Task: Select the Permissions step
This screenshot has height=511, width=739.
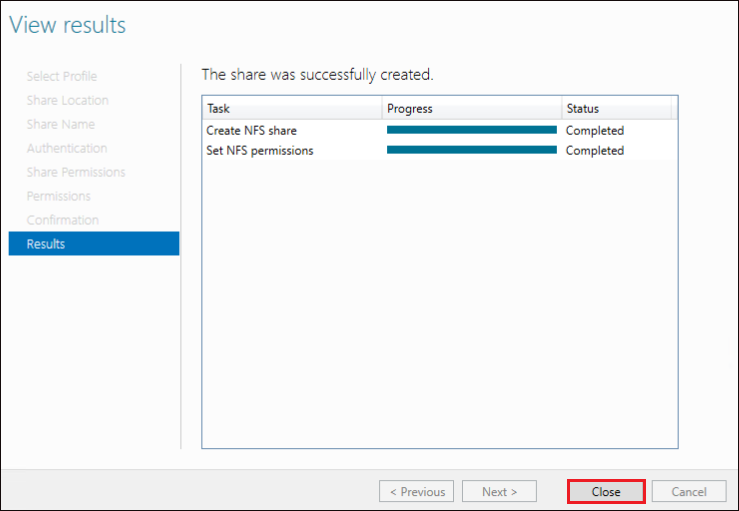Action: click(58, 196)
